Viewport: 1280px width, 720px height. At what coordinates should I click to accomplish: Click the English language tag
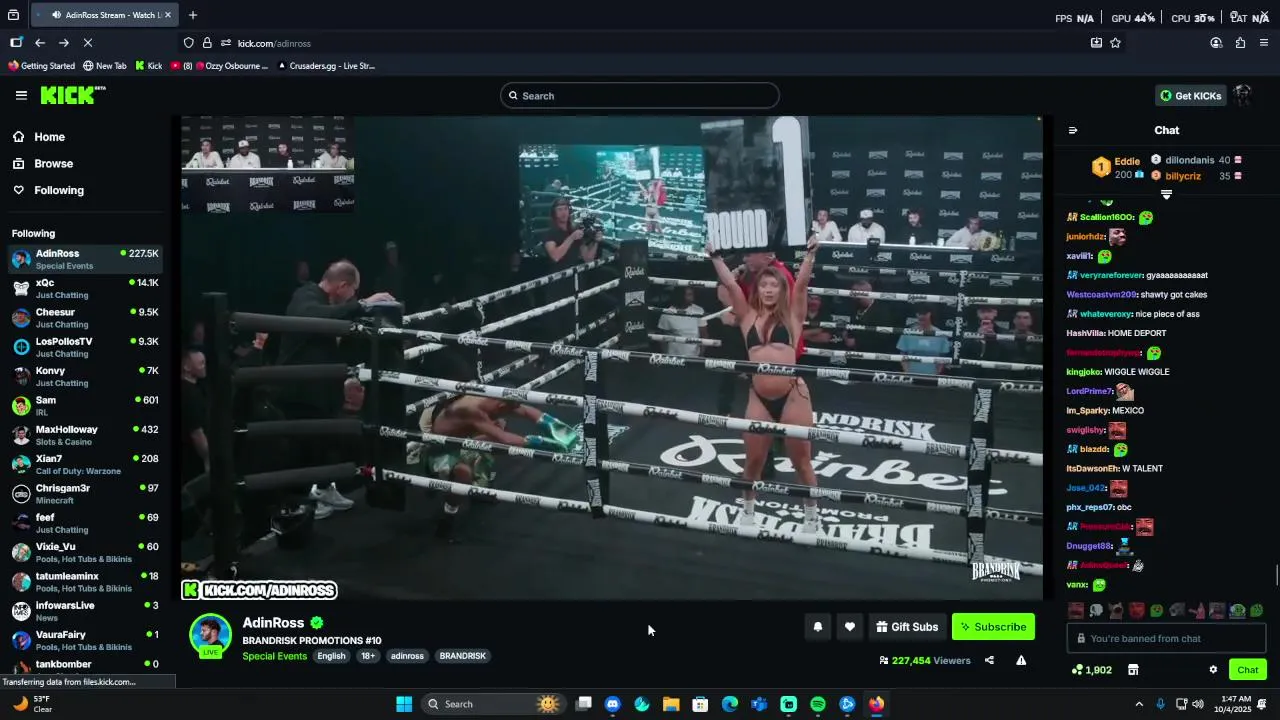pyautogui.click(x=331, y=656)
